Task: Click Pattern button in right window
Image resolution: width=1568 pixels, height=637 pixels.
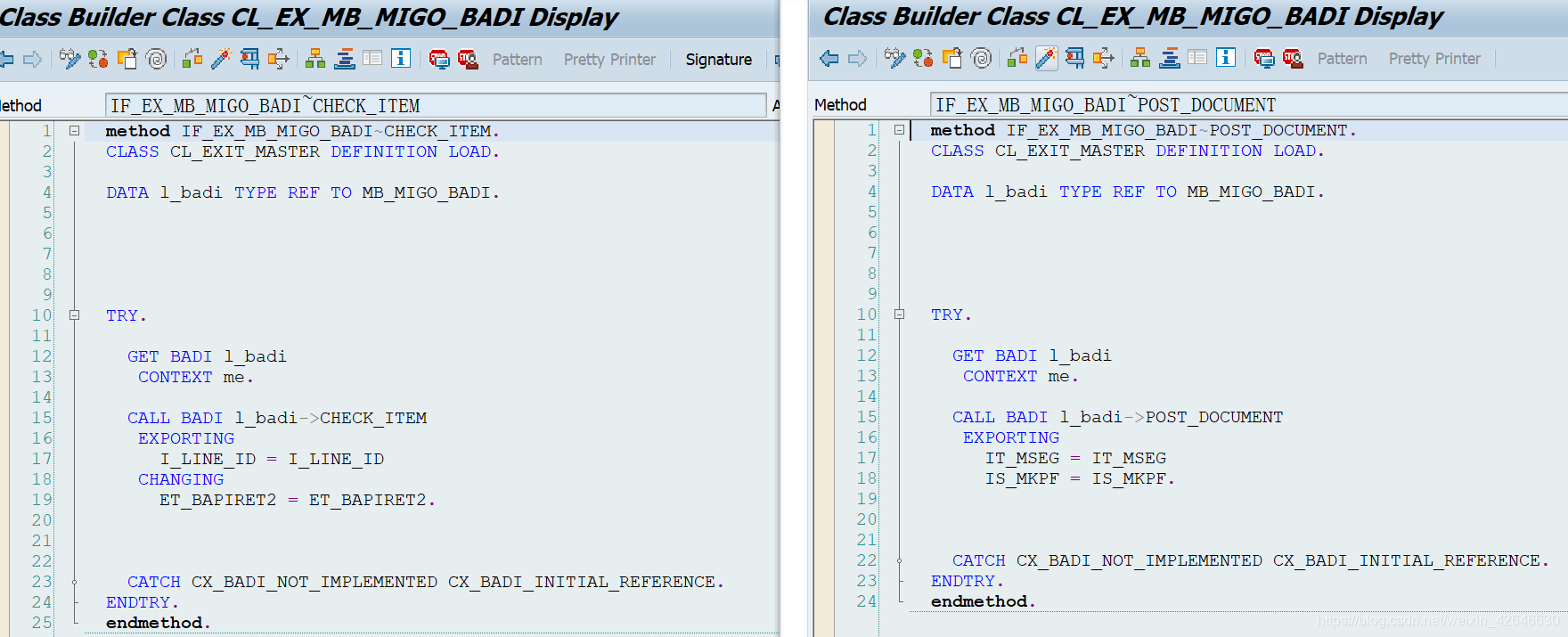Action: (x=1343, y=59)
